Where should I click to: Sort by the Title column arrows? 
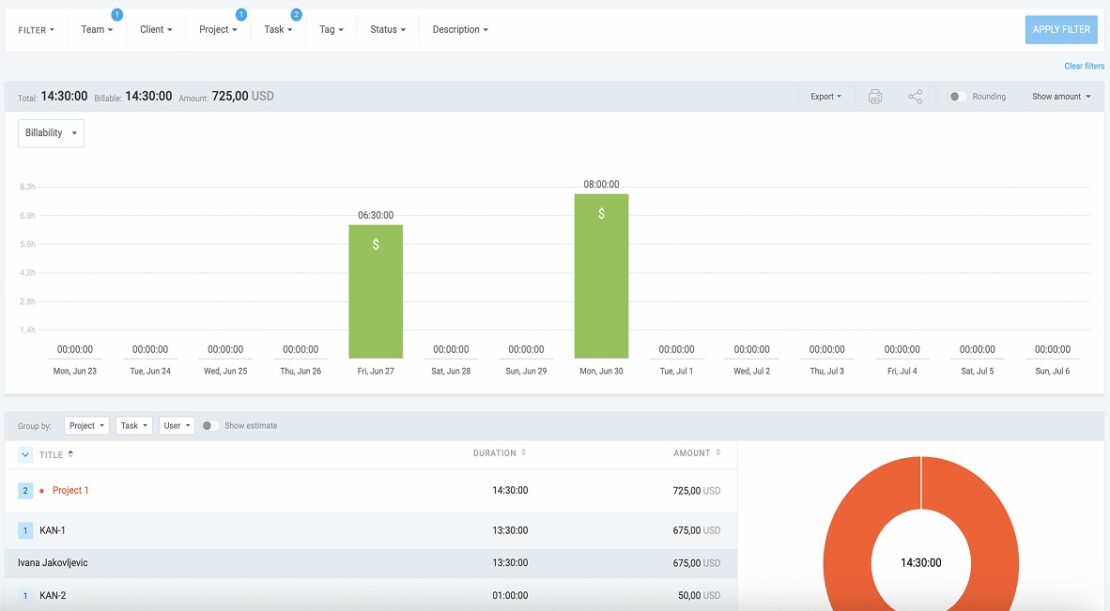coord(71,454)
